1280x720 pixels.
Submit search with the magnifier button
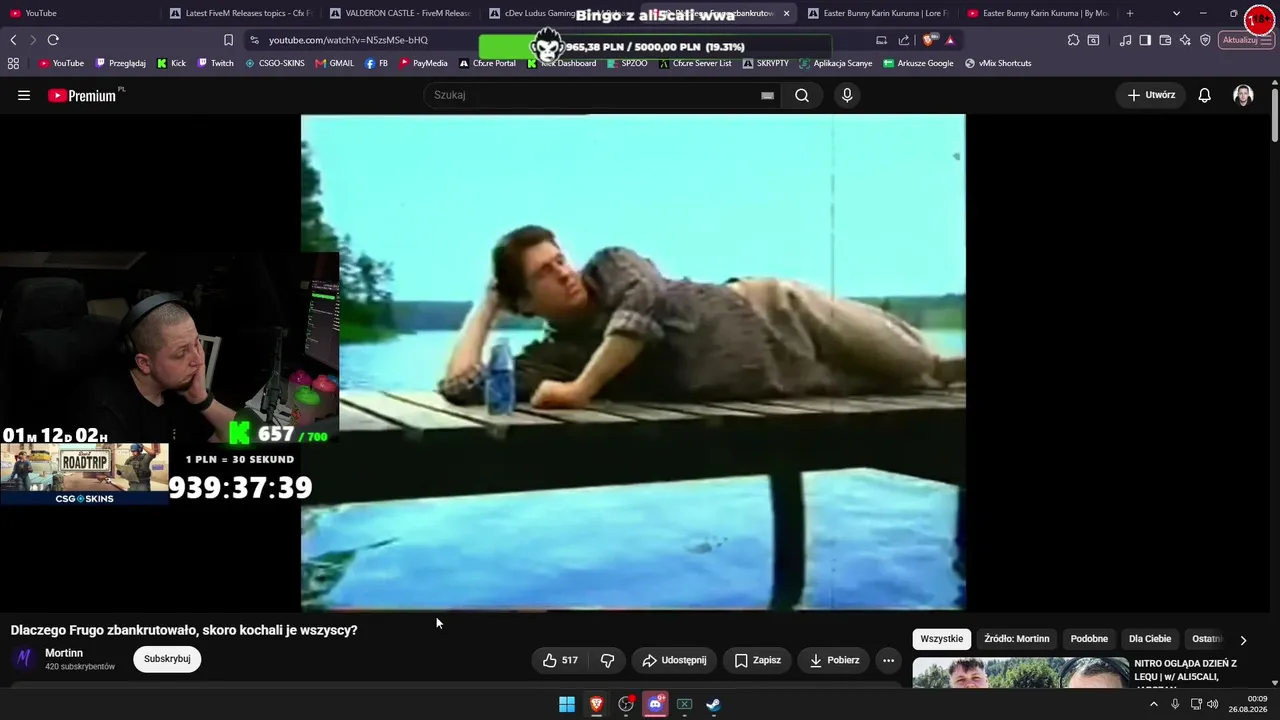pyautogui.click(x=802, y=95)
